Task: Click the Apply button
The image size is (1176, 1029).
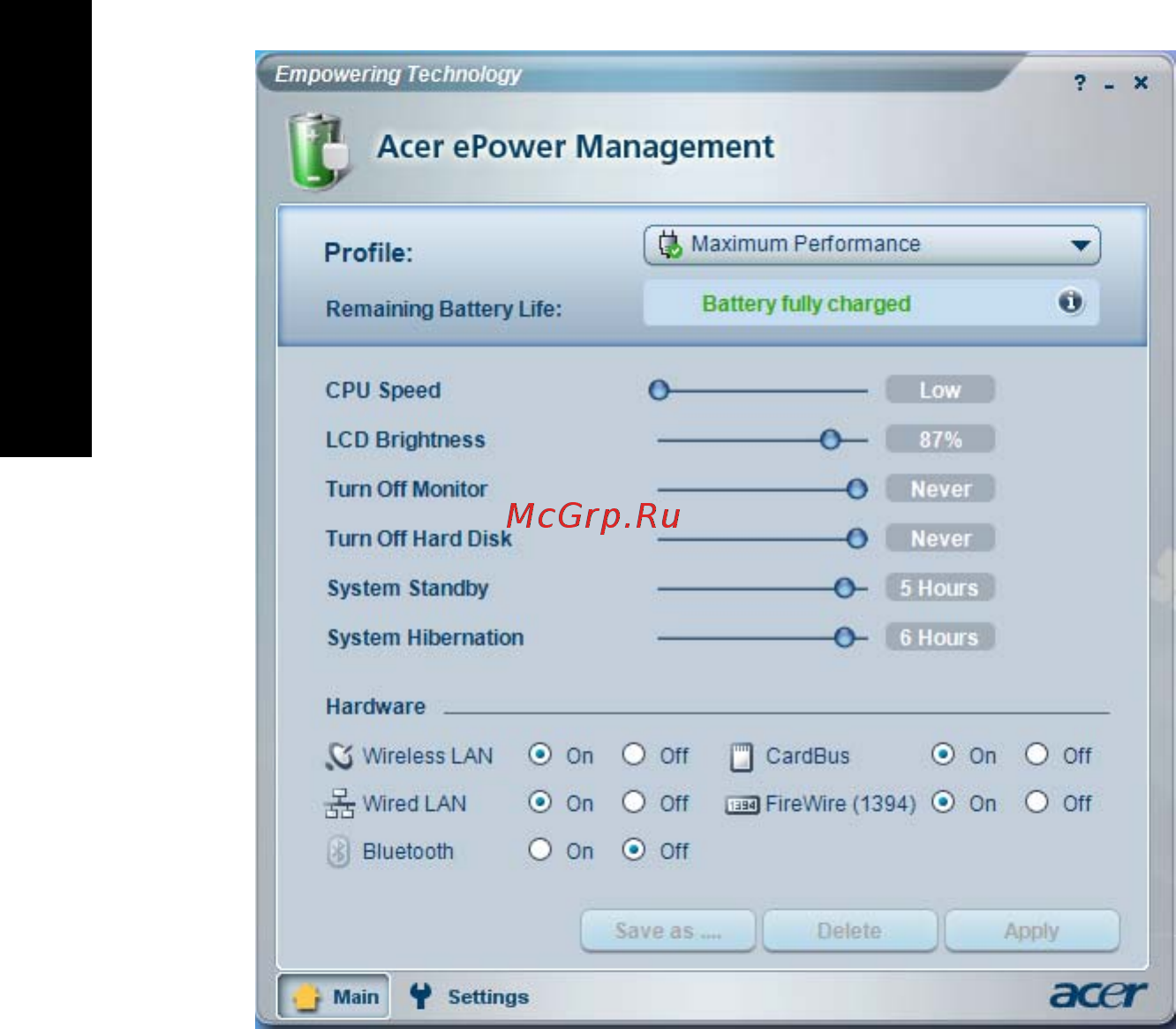Action: point(1031,931)
